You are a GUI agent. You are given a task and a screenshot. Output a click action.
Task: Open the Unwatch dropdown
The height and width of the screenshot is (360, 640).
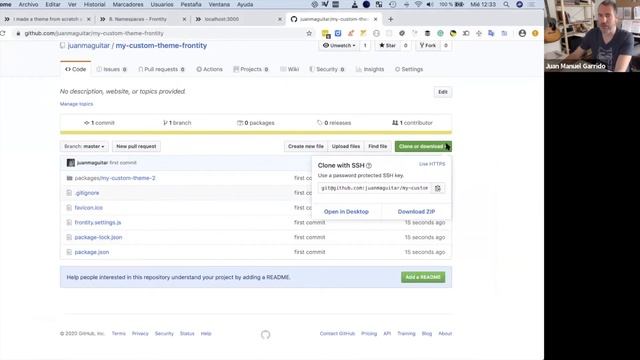(x=339, y=46)
